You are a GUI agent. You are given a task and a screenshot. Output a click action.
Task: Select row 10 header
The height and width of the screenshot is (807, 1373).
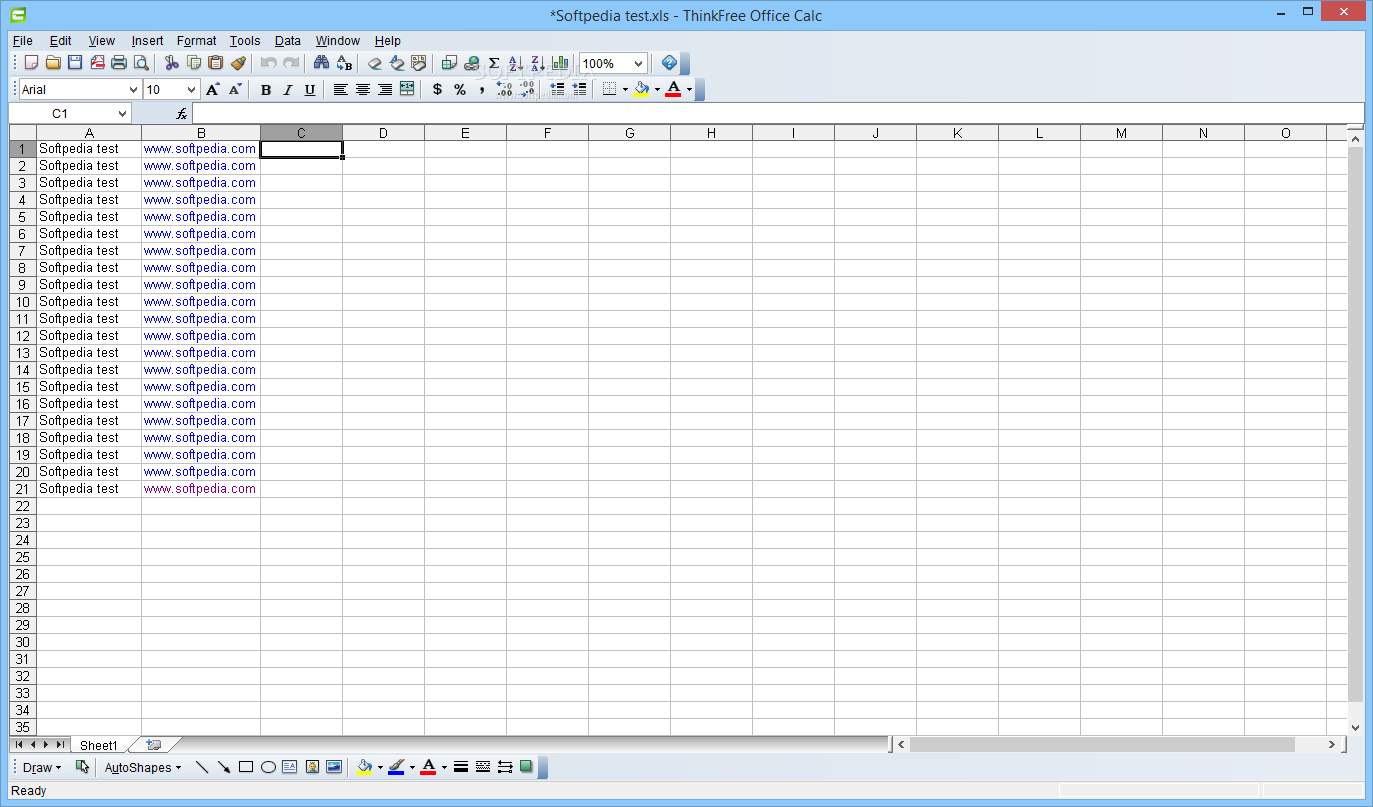[23, 302]
